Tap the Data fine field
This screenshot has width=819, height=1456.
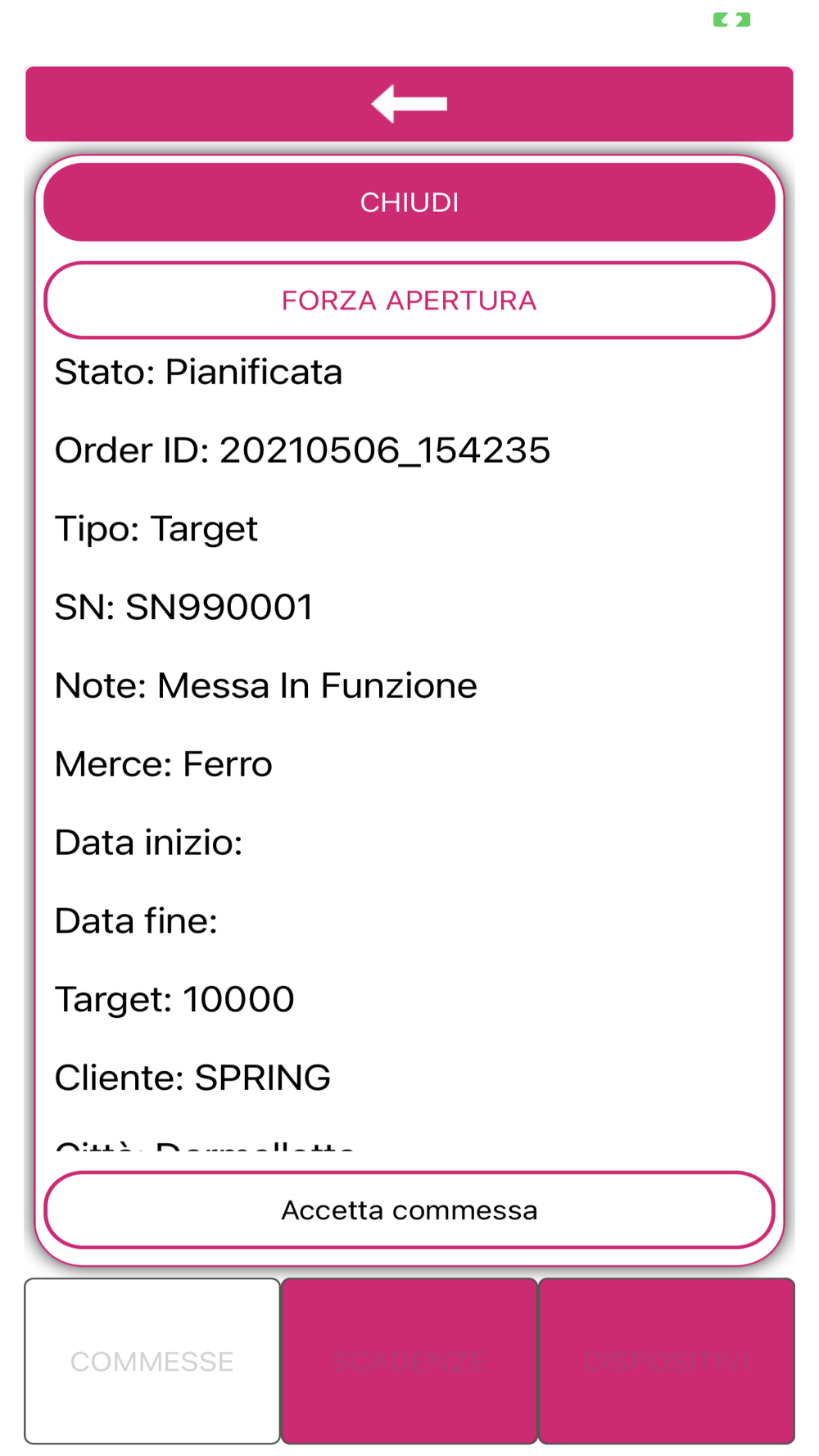[137, 921]
